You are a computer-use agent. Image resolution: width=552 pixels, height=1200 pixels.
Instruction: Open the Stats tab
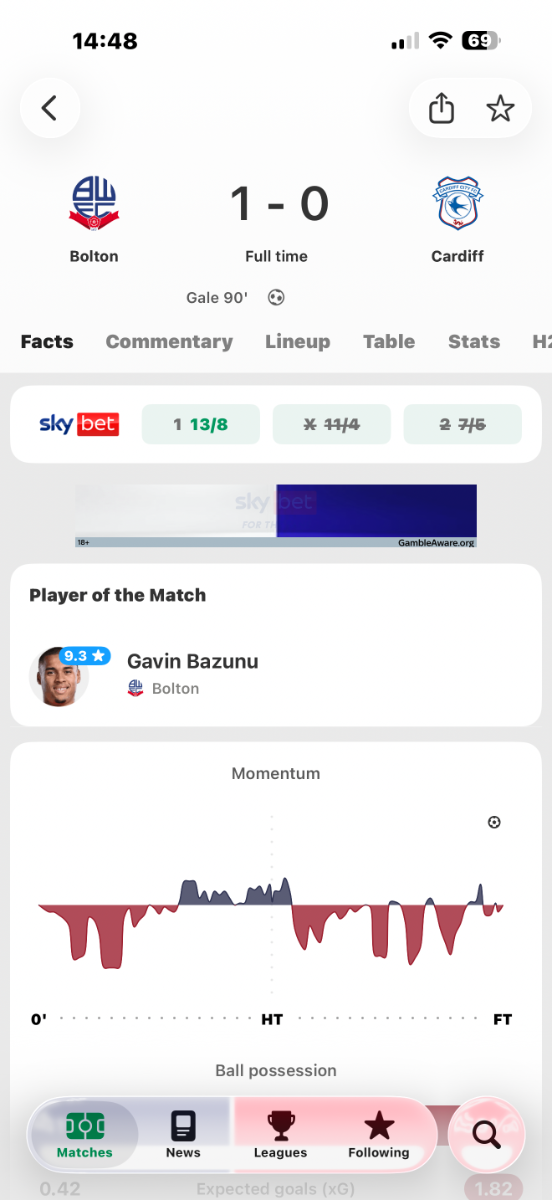coord(474,341)
